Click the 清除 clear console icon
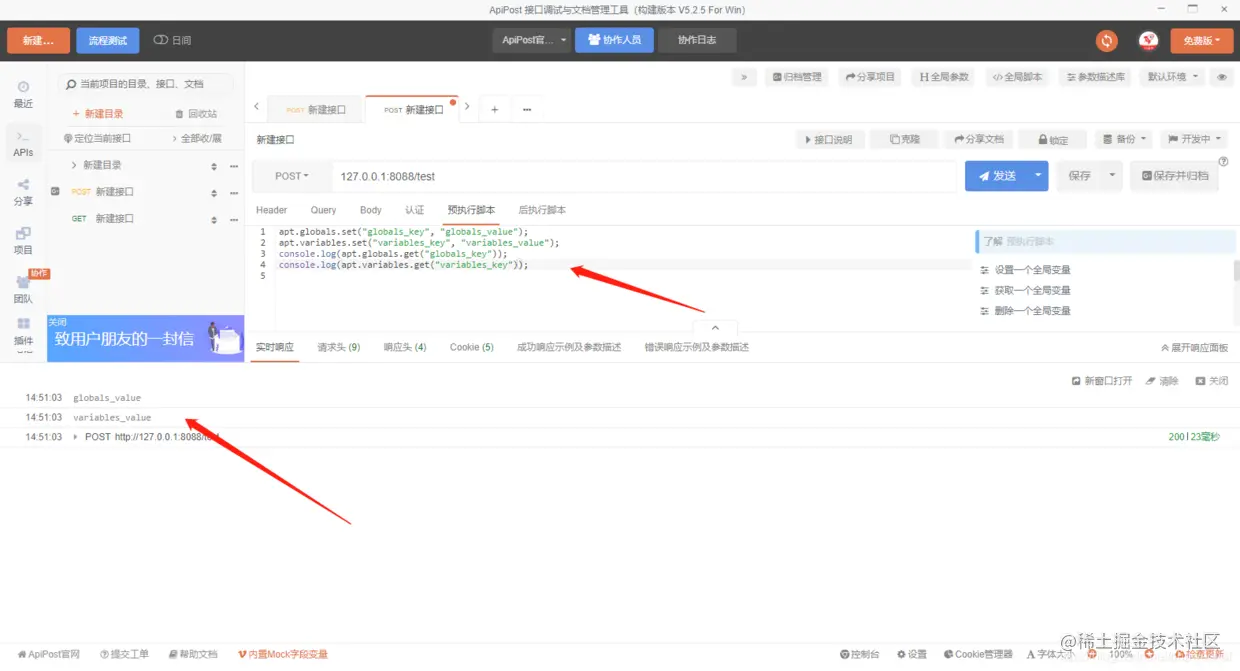The image size is (1240, 671). coord(1162,381)
